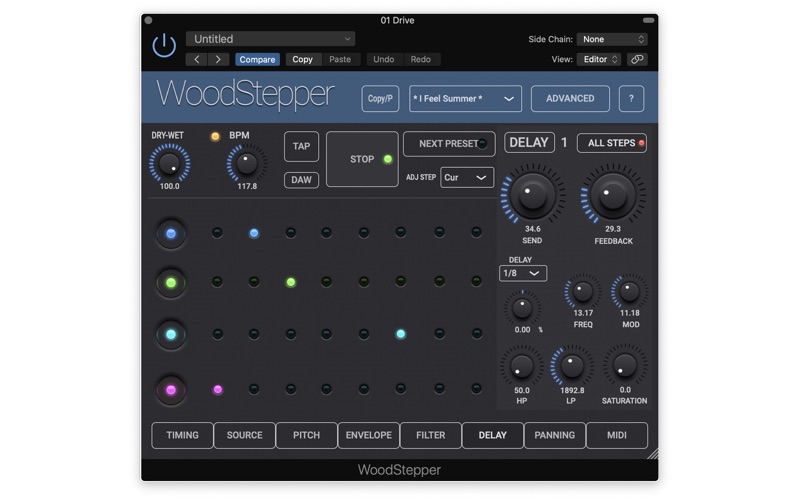Toggle the plugin power bypass icon
Image resolution: width=800 pixels, height=500 pixels.
click(x=164, y=46)
